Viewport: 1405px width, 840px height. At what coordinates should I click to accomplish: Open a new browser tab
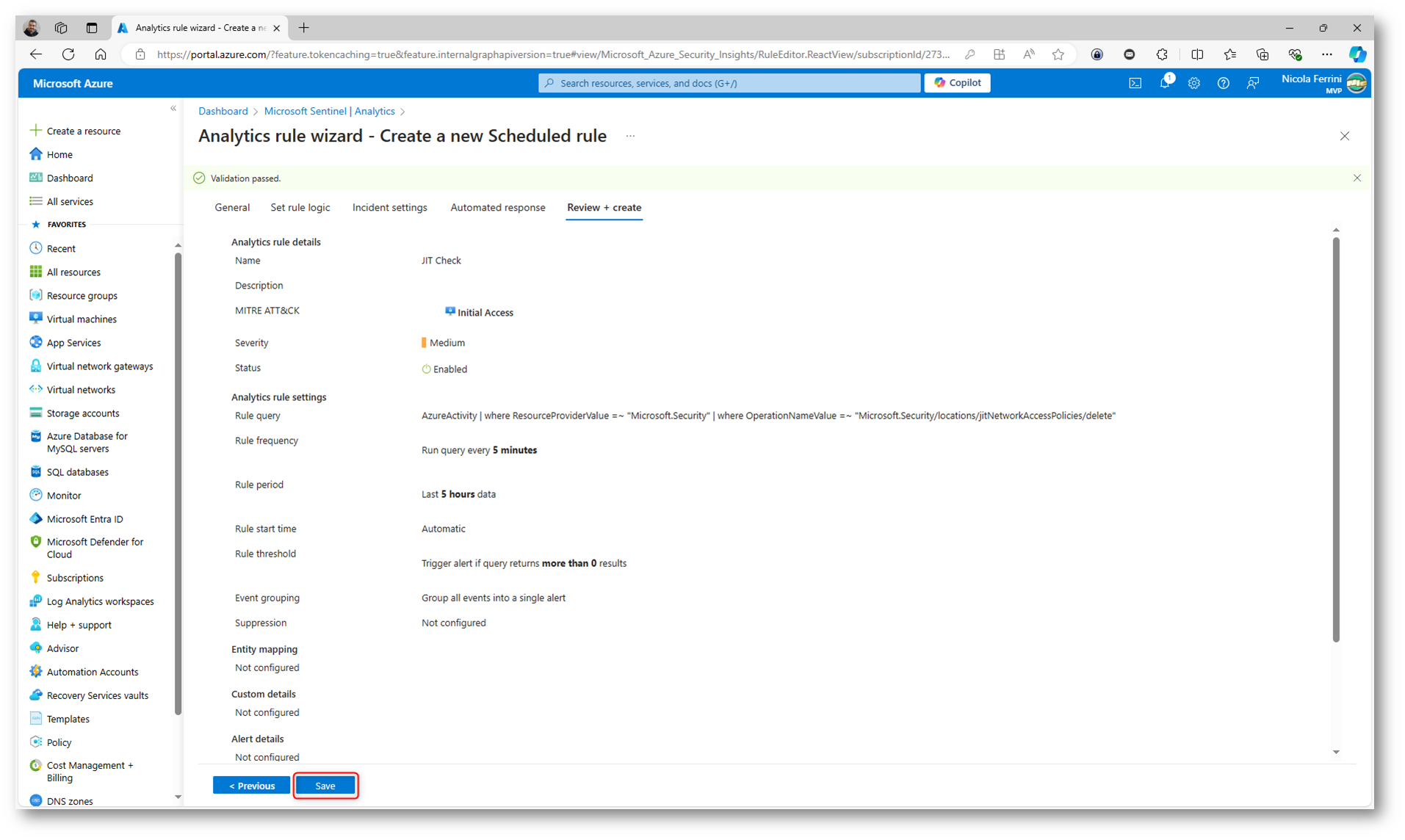pos(304,28)
